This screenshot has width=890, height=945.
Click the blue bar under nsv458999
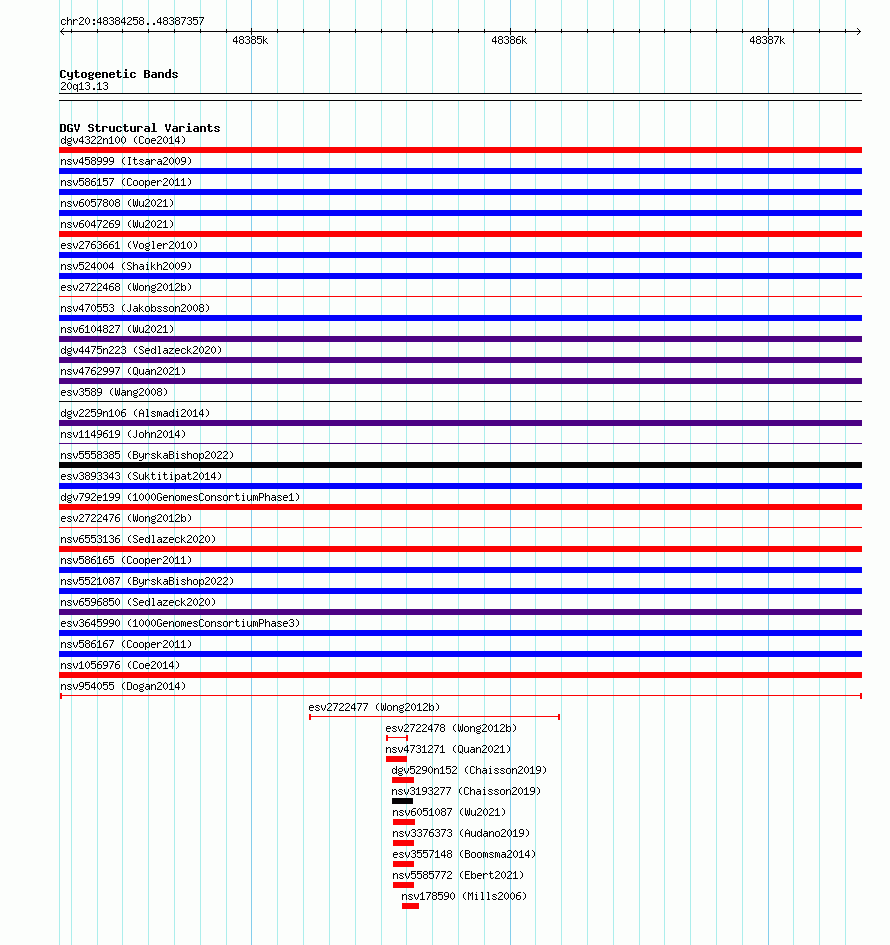460,171
